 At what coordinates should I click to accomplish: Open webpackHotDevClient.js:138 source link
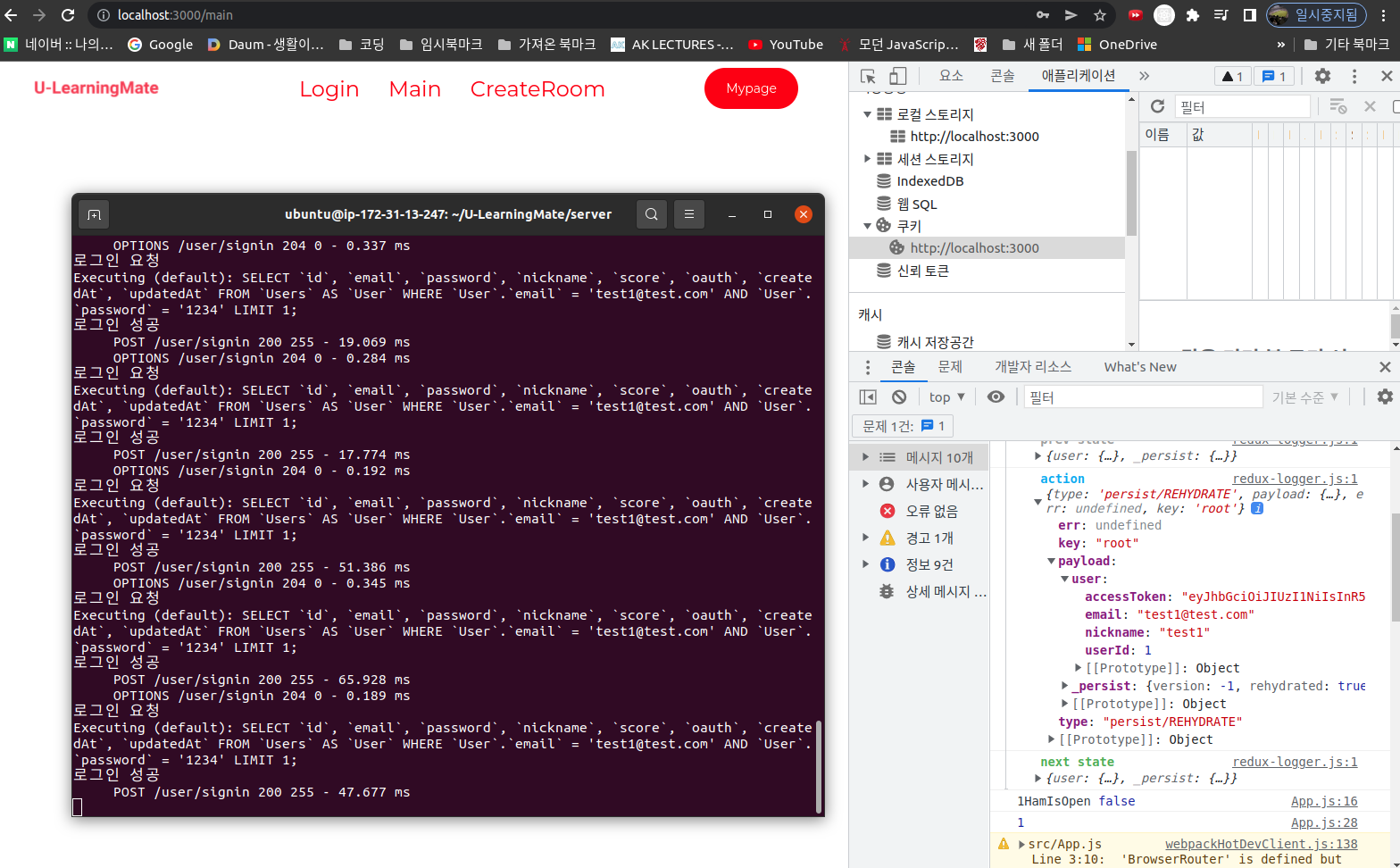[x=1261, y=844]
